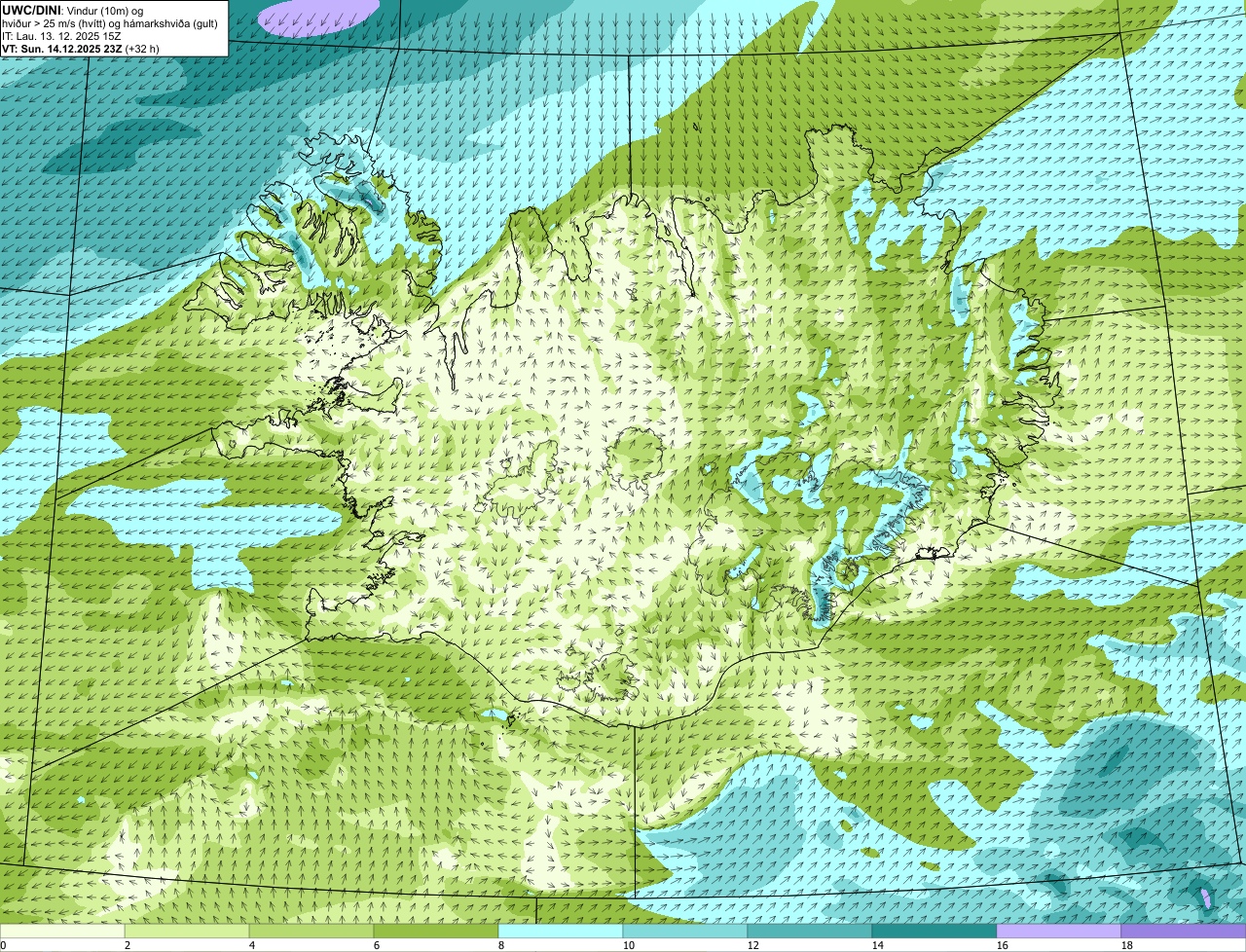Click the legend scale label '4'

[252, 945]
